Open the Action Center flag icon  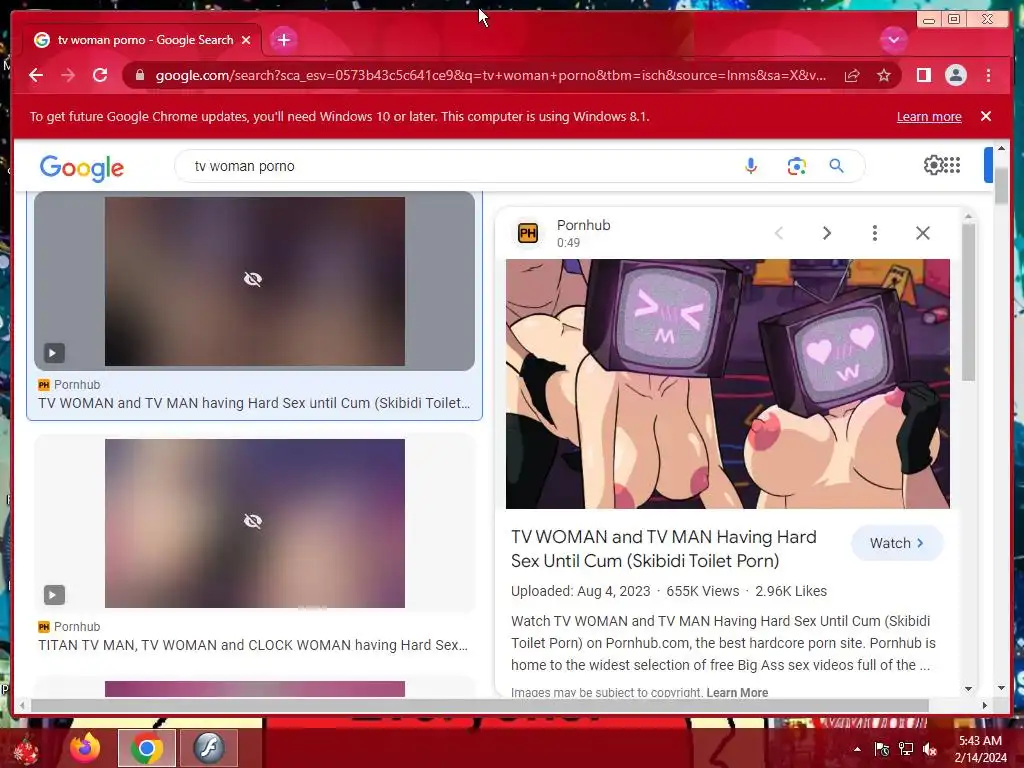click(x=882, y=749)
